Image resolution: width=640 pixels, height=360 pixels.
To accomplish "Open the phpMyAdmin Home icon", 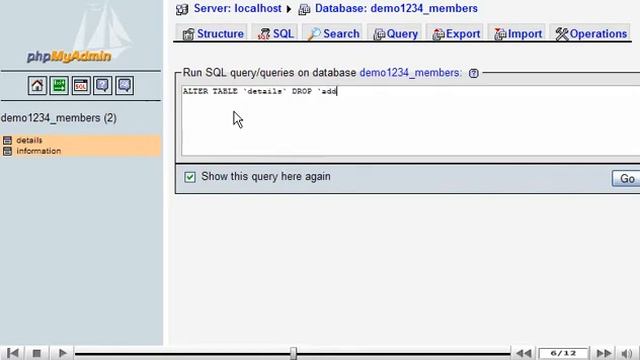I will pos(37,86).
